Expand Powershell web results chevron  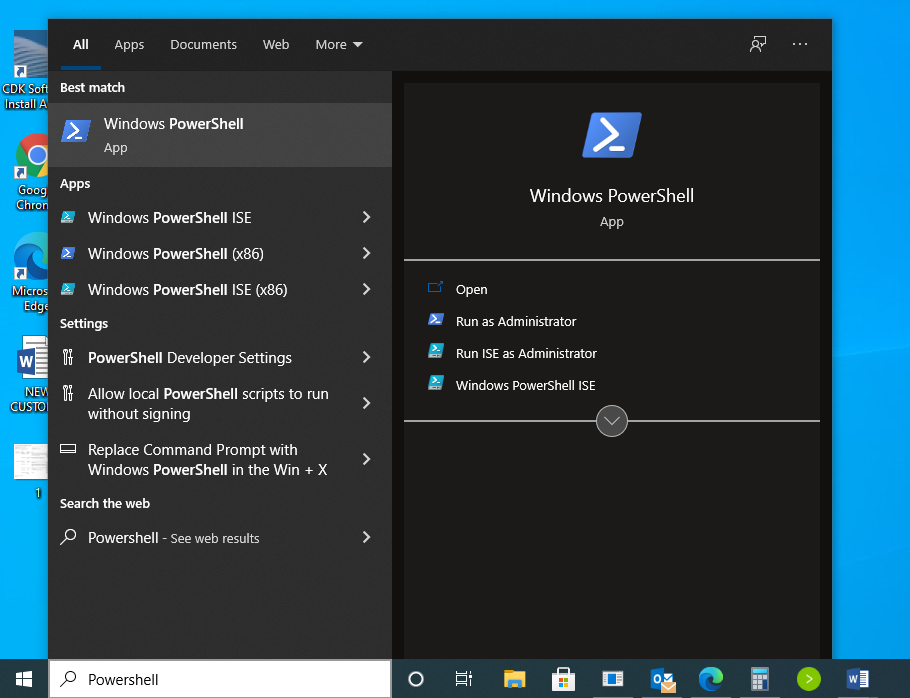click(x=366, y=537)
